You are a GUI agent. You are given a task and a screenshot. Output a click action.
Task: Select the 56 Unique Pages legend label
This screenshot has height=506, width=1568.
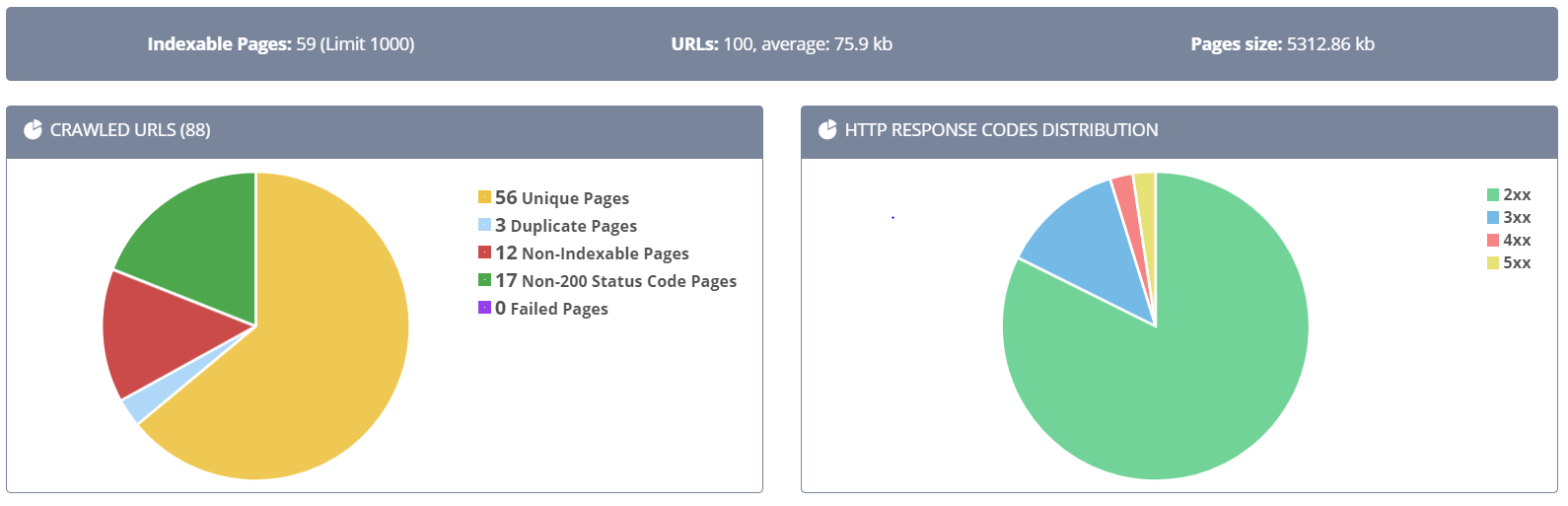(x=562, y=198)
